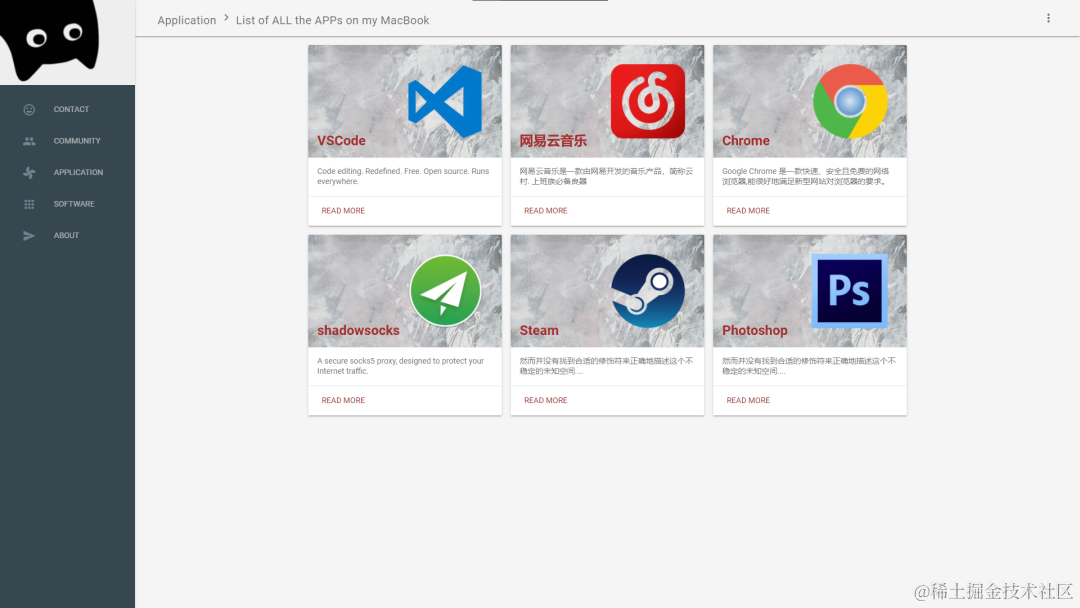Open the three-dot overflow menu
The width and height of the screenshot is (1080, 608).
coord(1048,19)
